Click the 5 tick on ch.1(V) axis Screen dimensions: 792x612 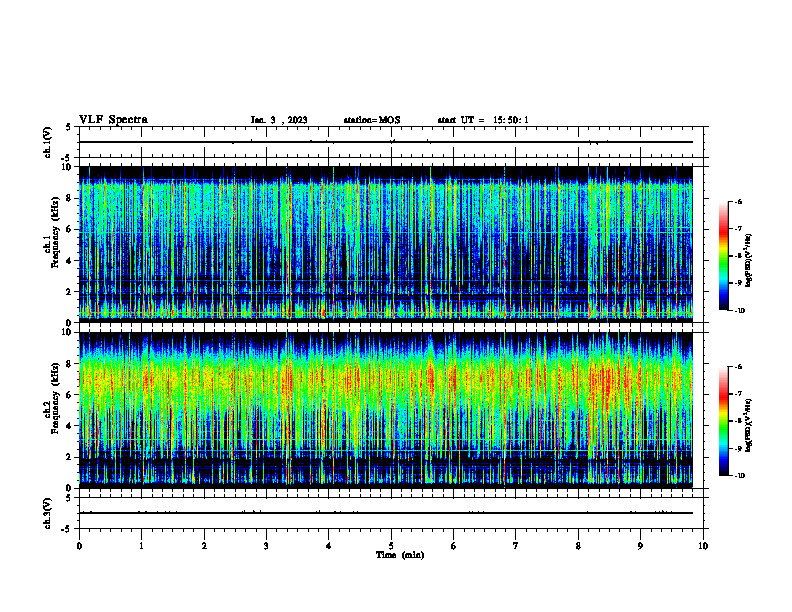click(69, 127)
